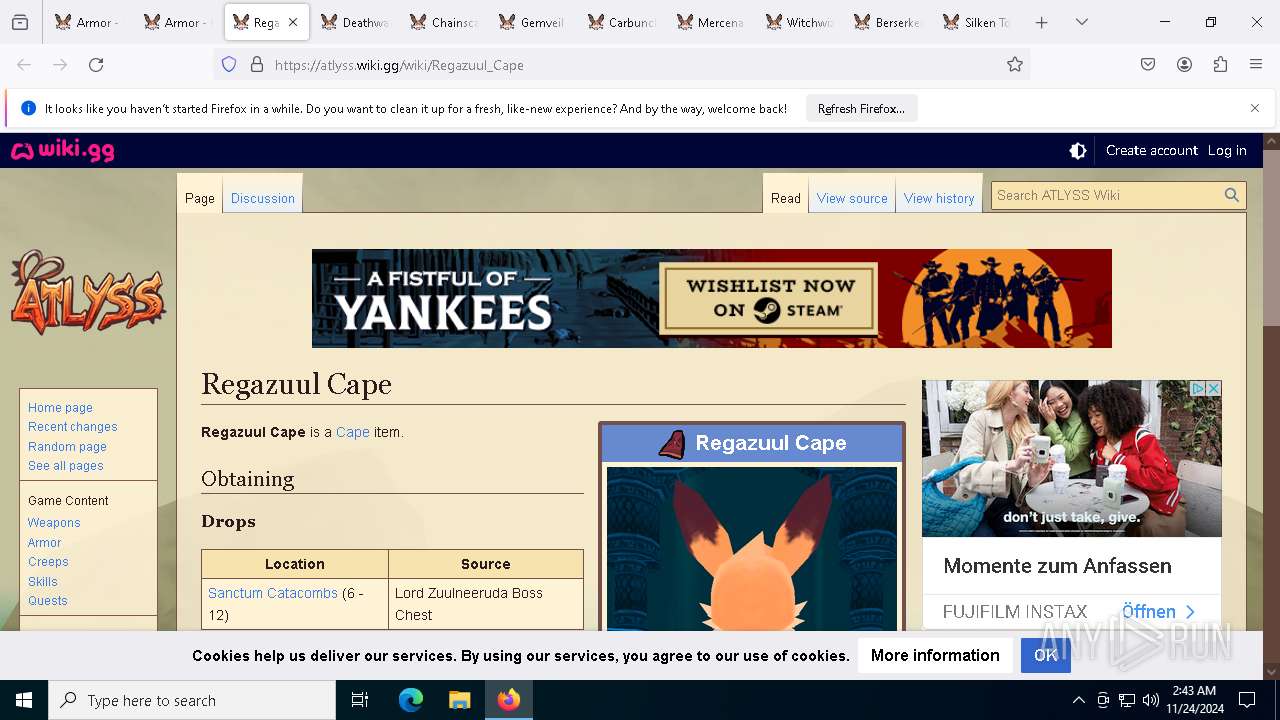Switch to the Deathwa tab

[x=353, y=22]
